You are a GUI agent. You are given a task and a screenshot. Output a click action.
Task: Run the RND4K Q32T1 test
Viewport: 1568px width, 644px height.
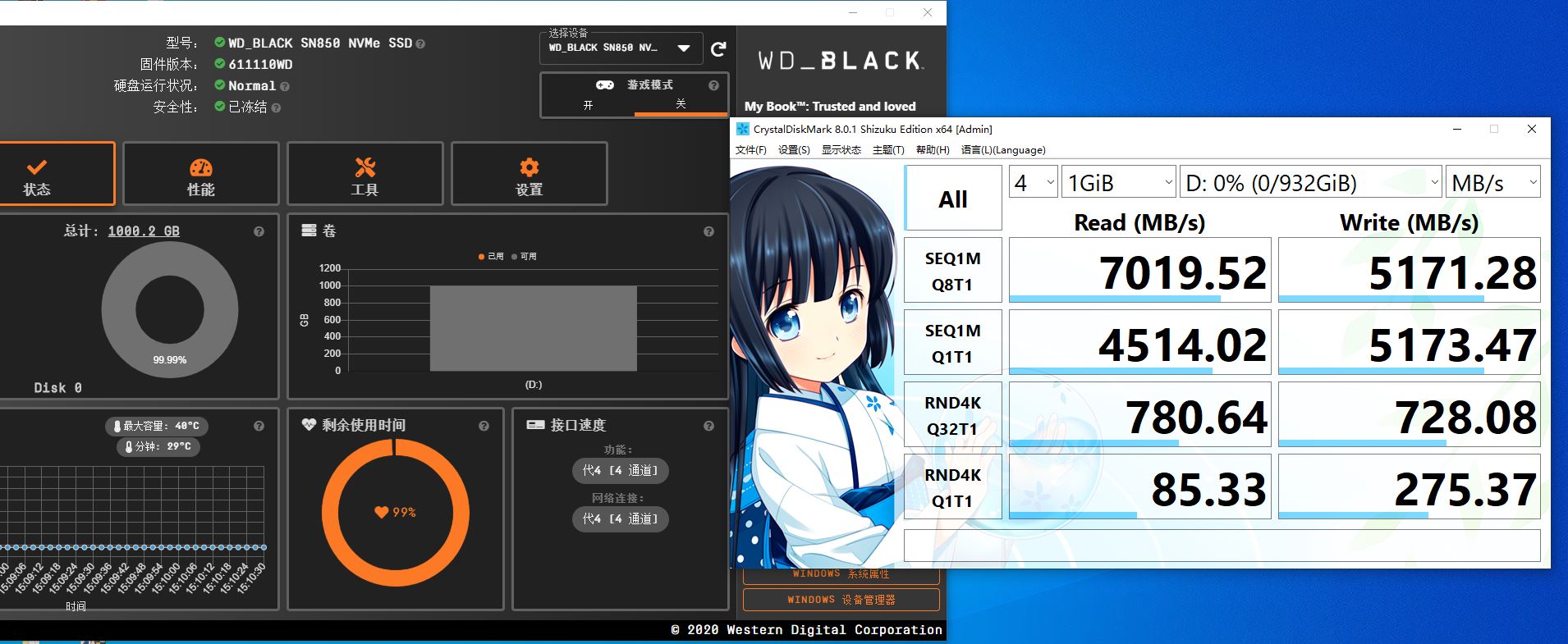pos(953,415)
